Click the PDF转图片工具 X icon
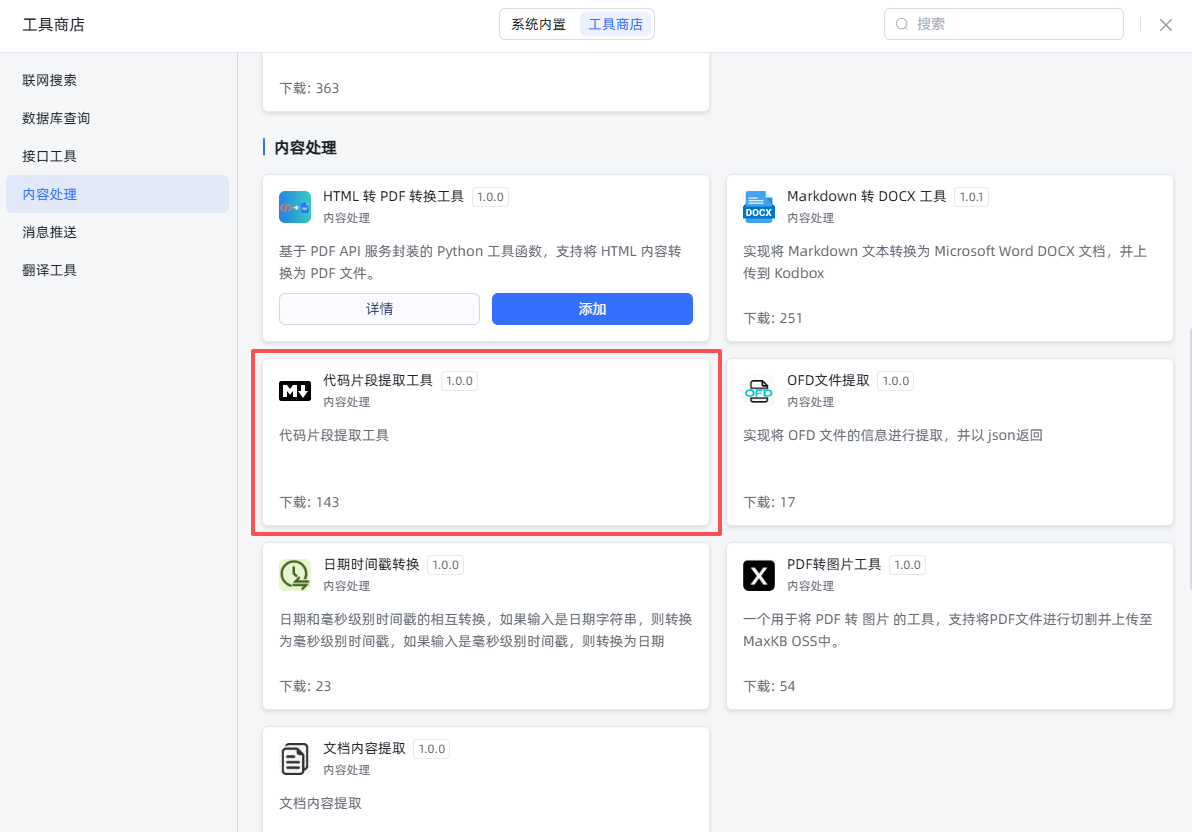The height and width of the screenshot is (832, 1192). point(759,575)
